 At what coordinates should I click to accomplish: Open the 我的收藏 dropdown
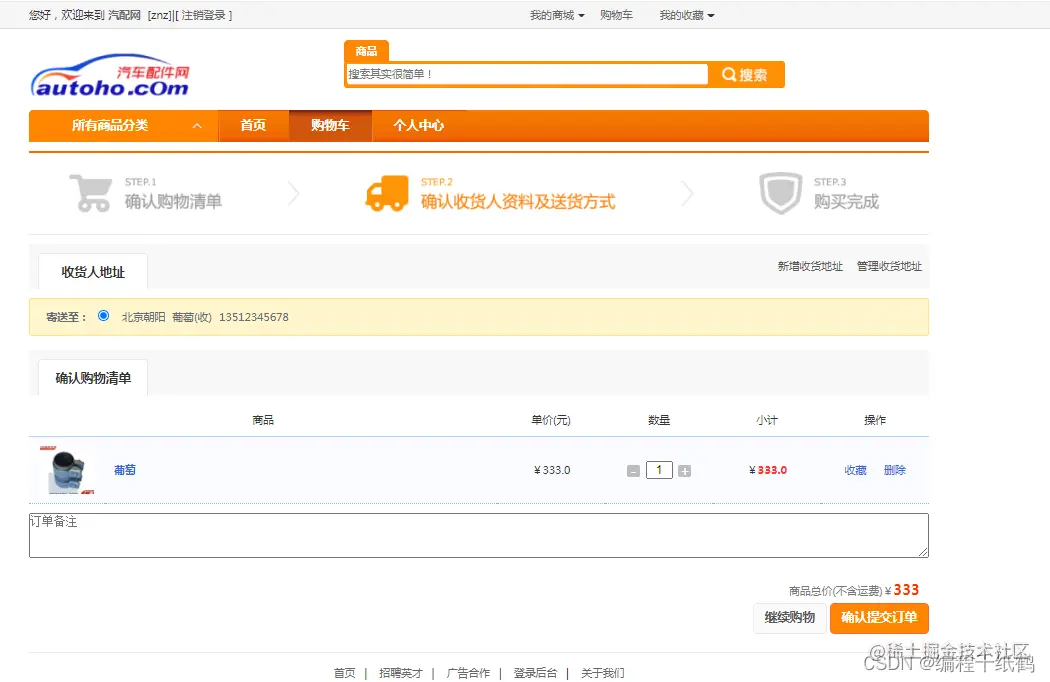[x=686, y=15]
